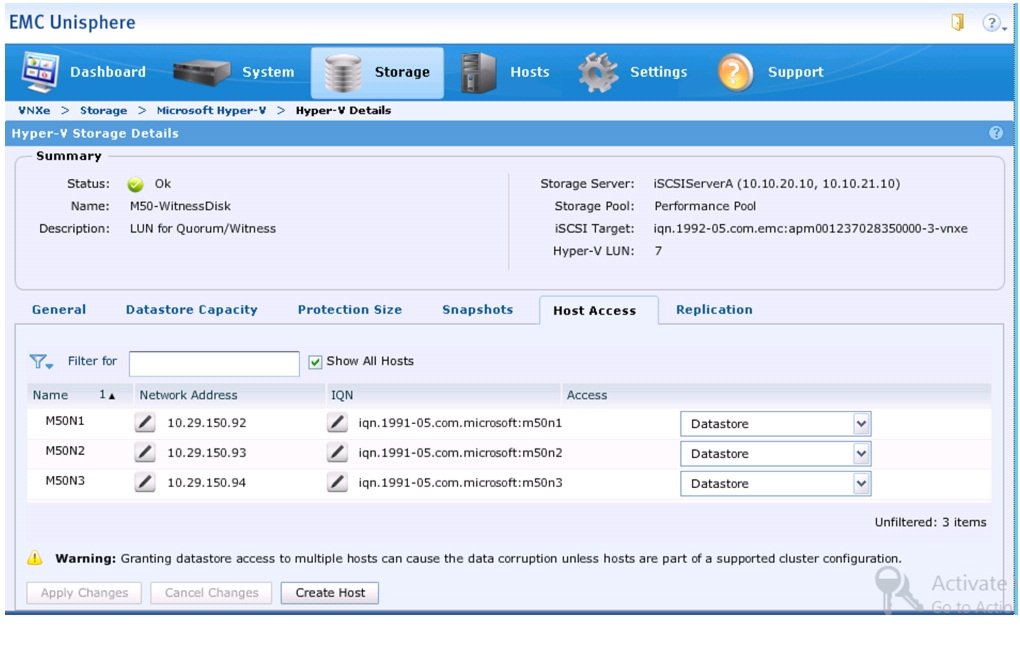Screen dimensions: 1020x648
Task: Click the logout door icon in header
Action: coord(958,22)
